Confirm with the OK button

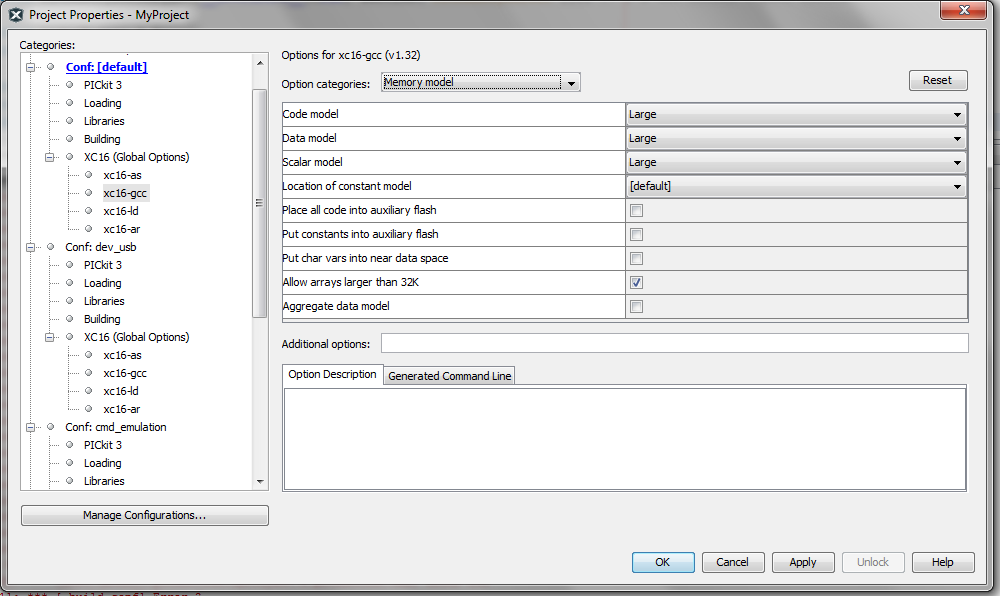point(663,562)
